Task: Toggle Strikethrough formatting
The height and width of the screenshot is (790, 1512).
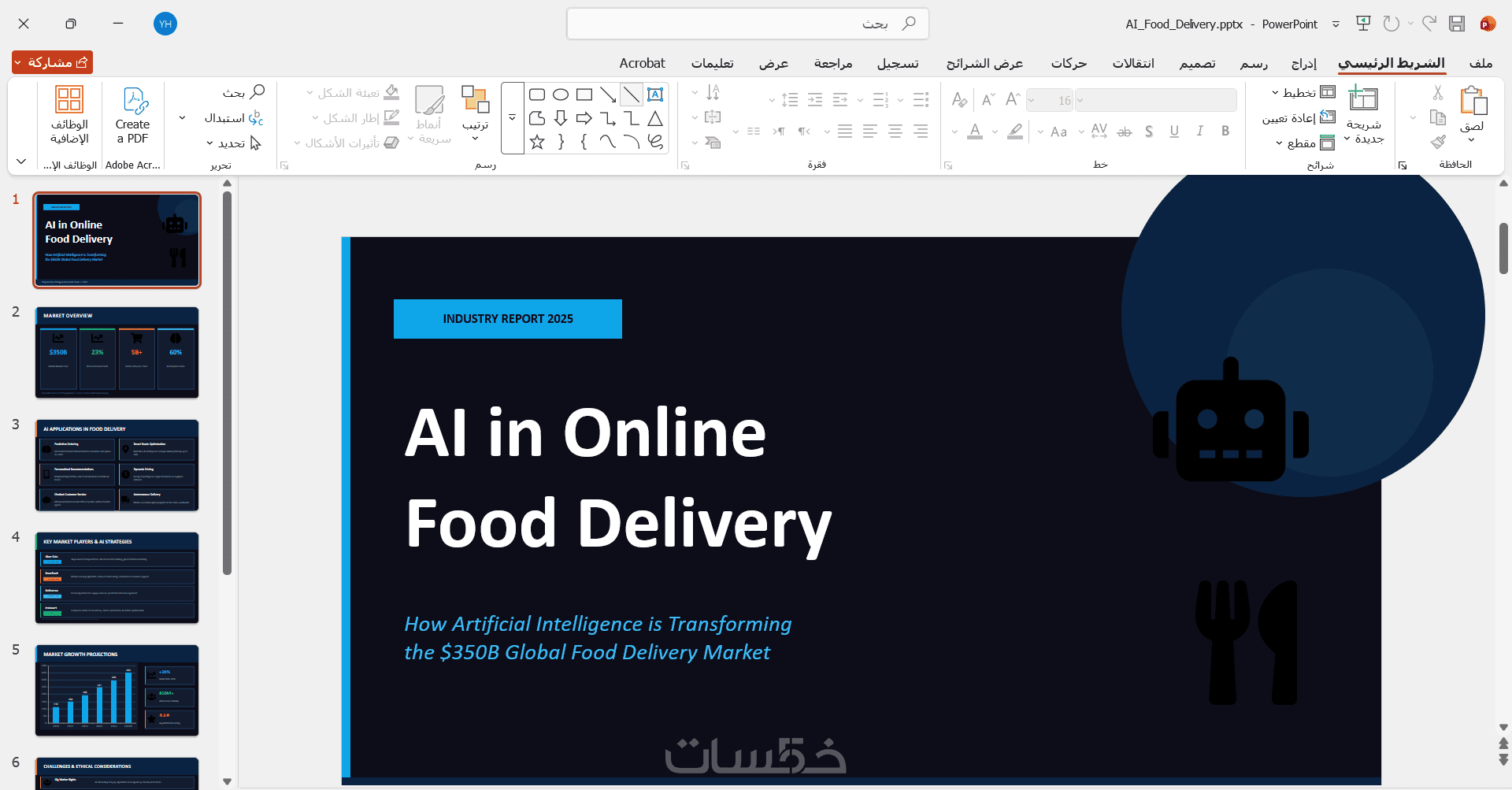Action: [x=1125, y=131]
